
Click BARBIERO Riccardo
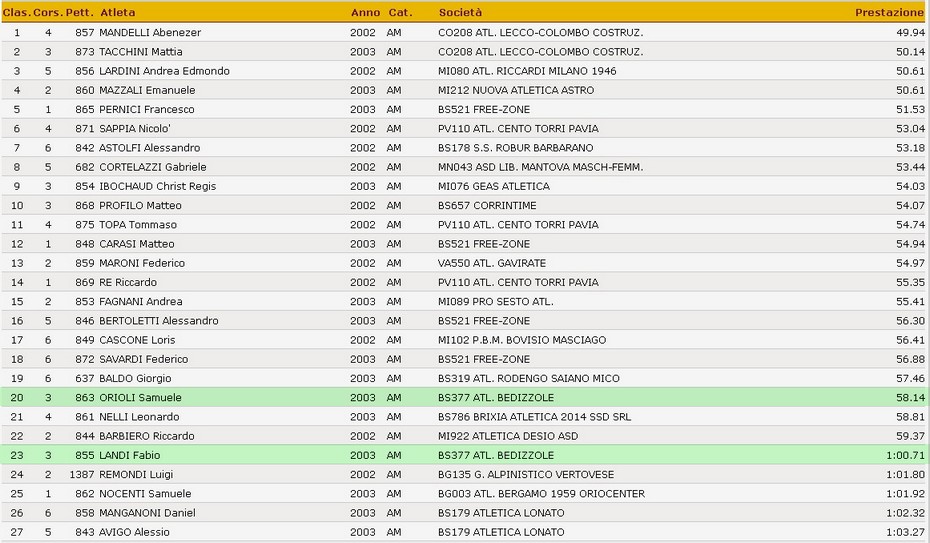[x=147, y=436]
